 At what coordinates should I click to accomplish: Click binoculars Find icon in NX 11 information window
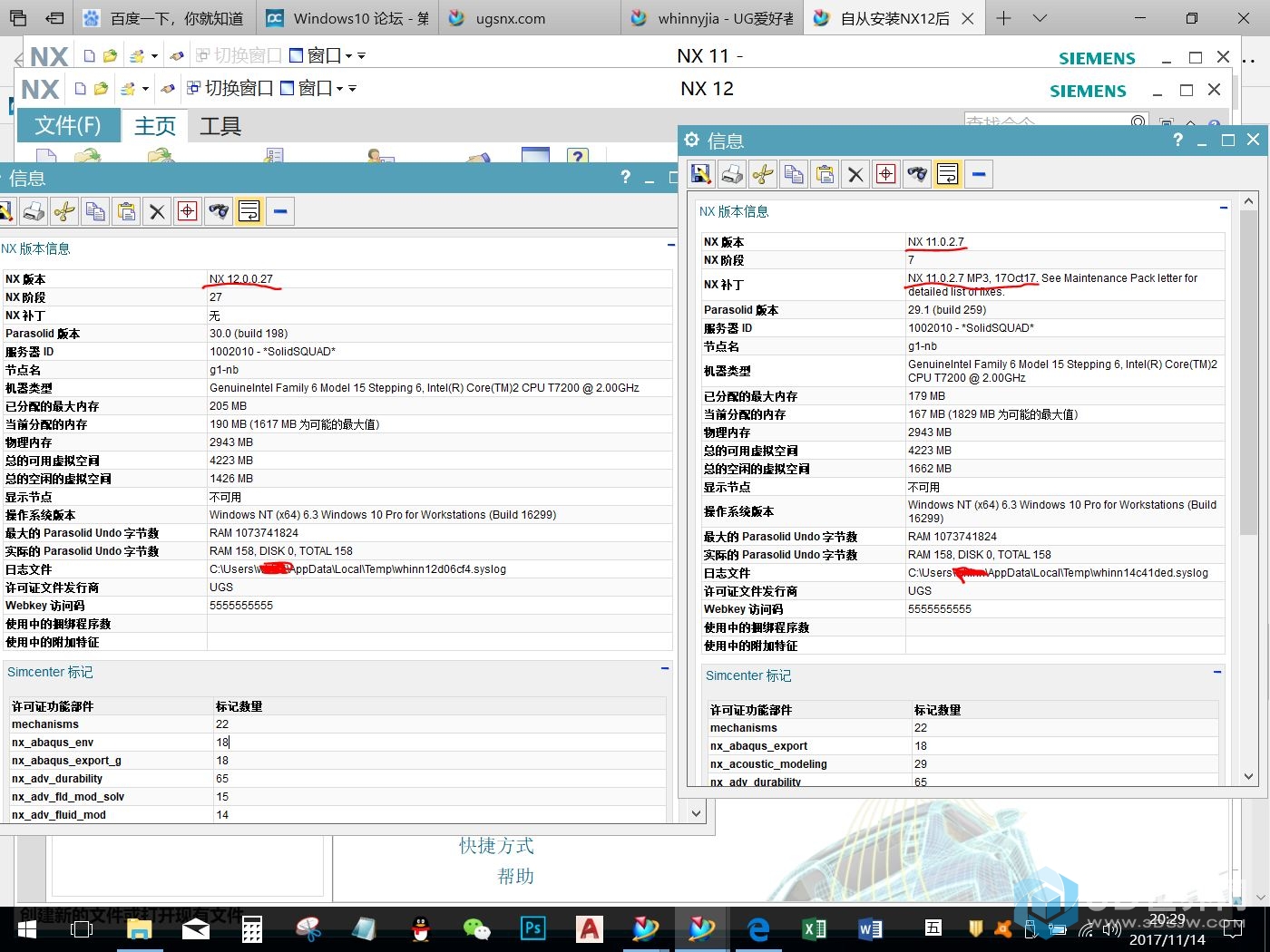(917, 173)
